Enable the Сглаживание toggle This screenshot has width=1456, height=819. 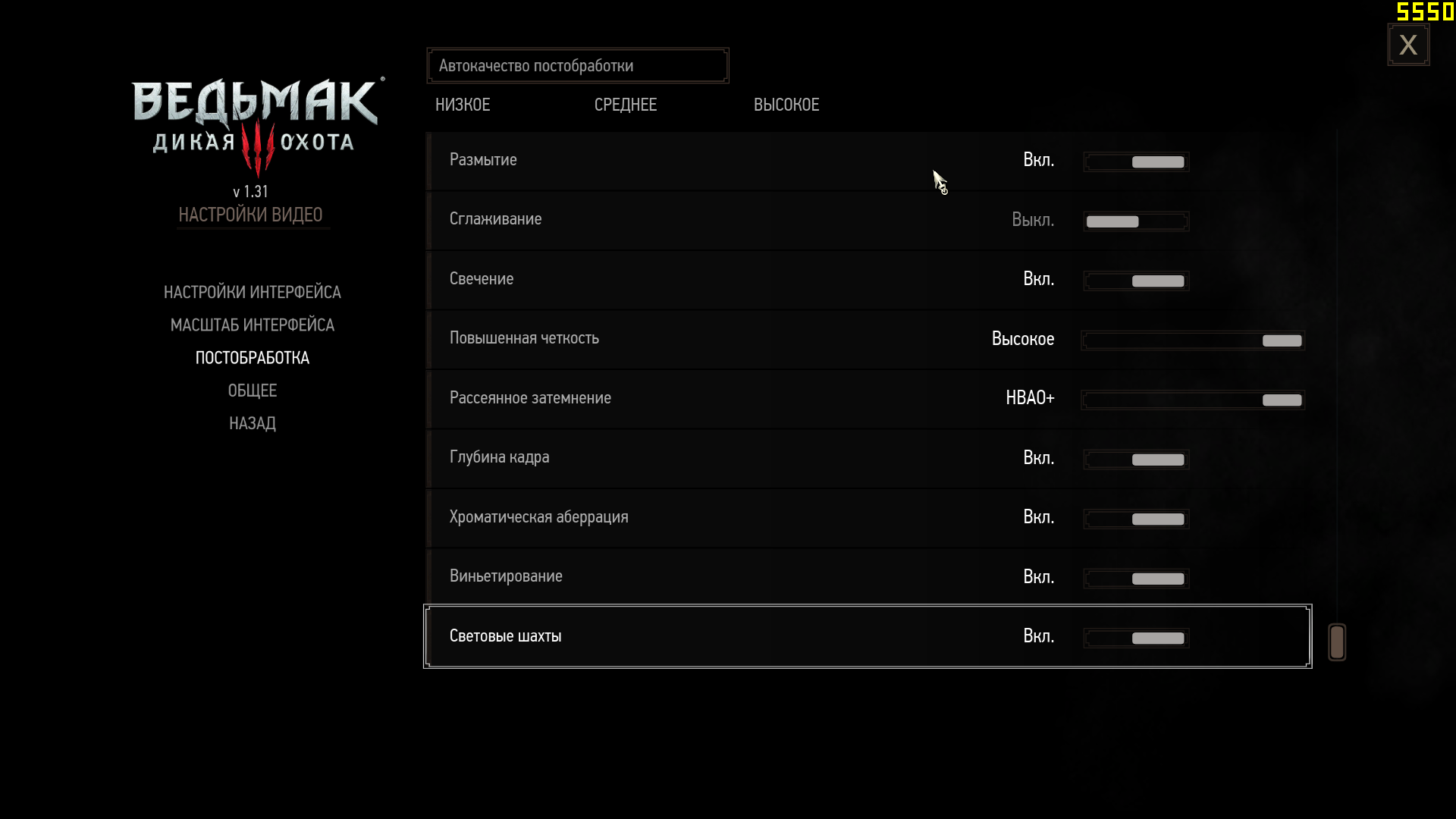tap(1136, 221)
